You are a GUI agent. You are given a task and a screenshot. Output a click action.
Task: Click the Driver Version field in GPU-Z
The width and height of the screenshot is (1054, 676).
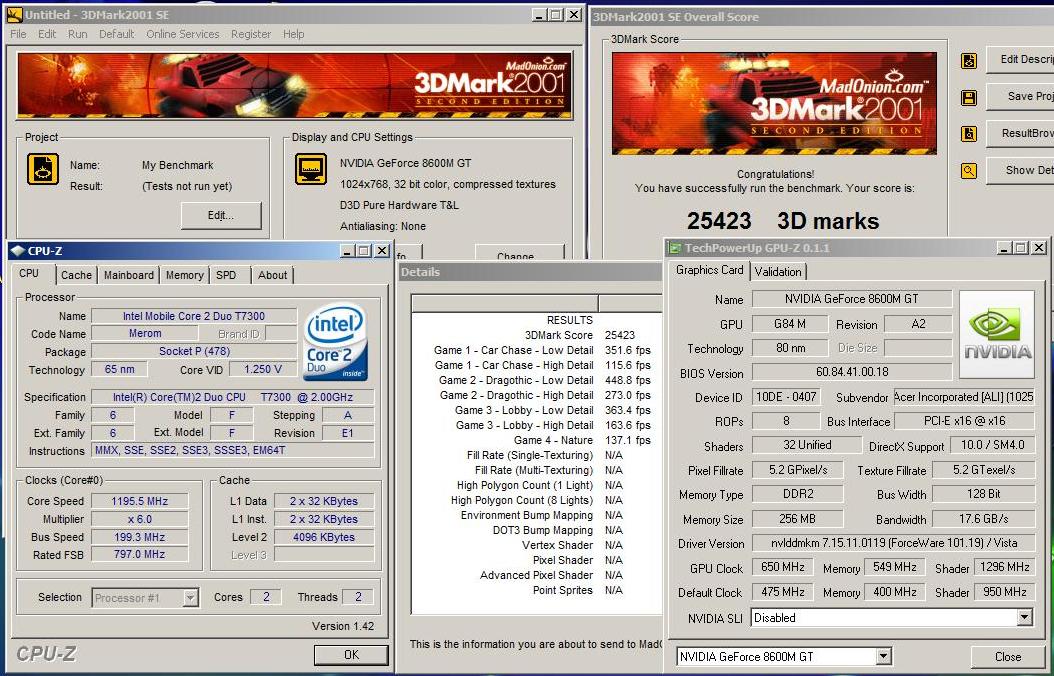(893, 543)
